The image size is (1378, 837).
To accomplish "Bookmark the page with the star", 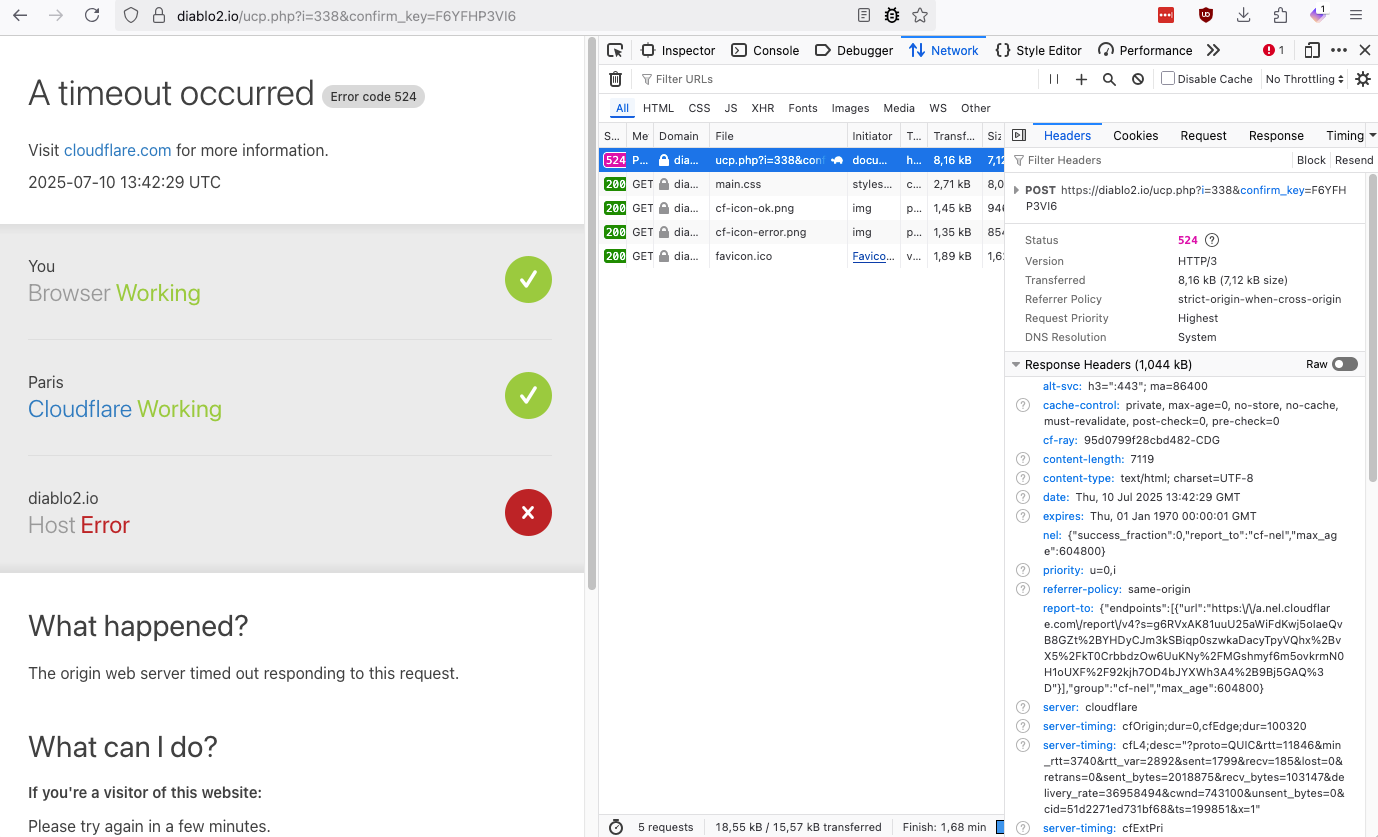I will tap(919, 15).
